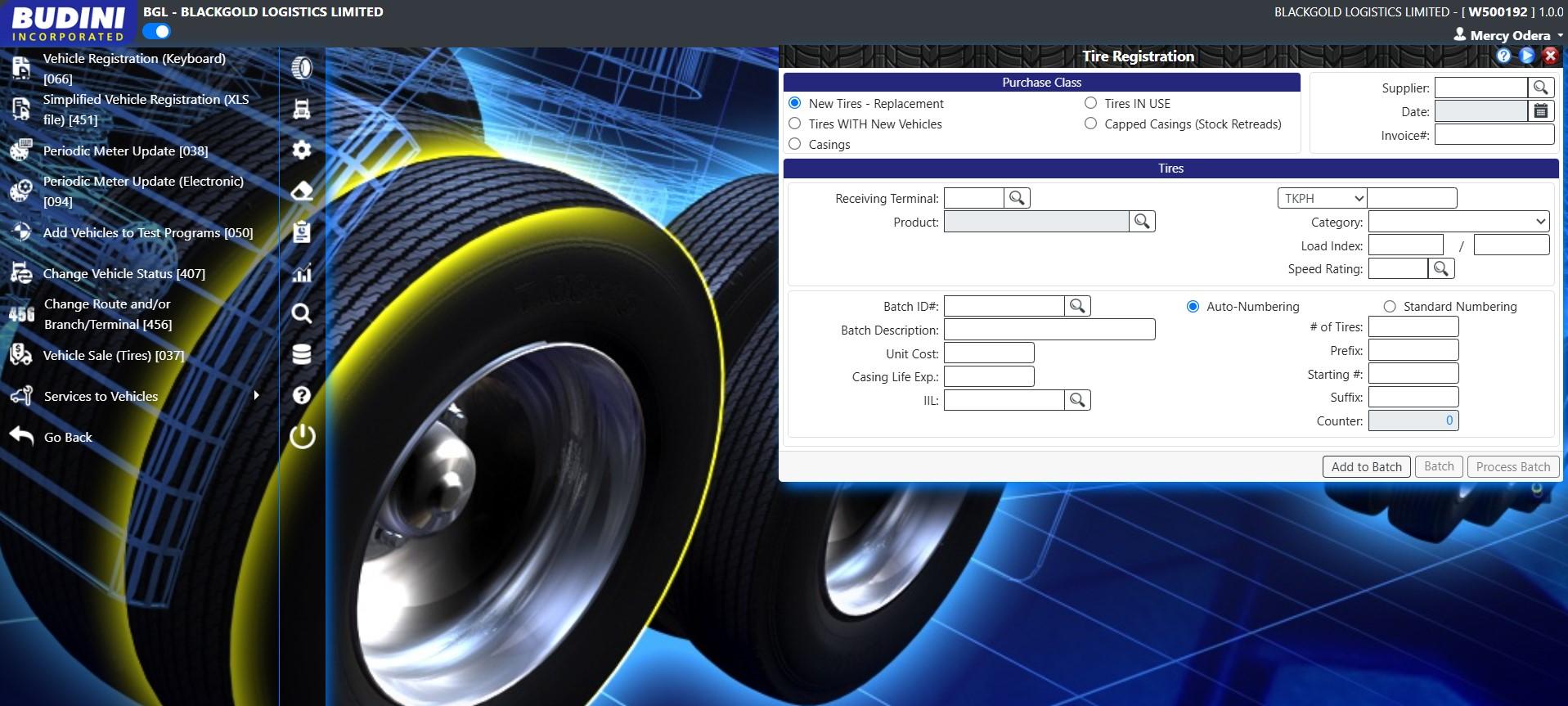Click the Batch button
The height and width of the screenshot is (706, 1568).
pyautogui.click(x=1439, y=466)
